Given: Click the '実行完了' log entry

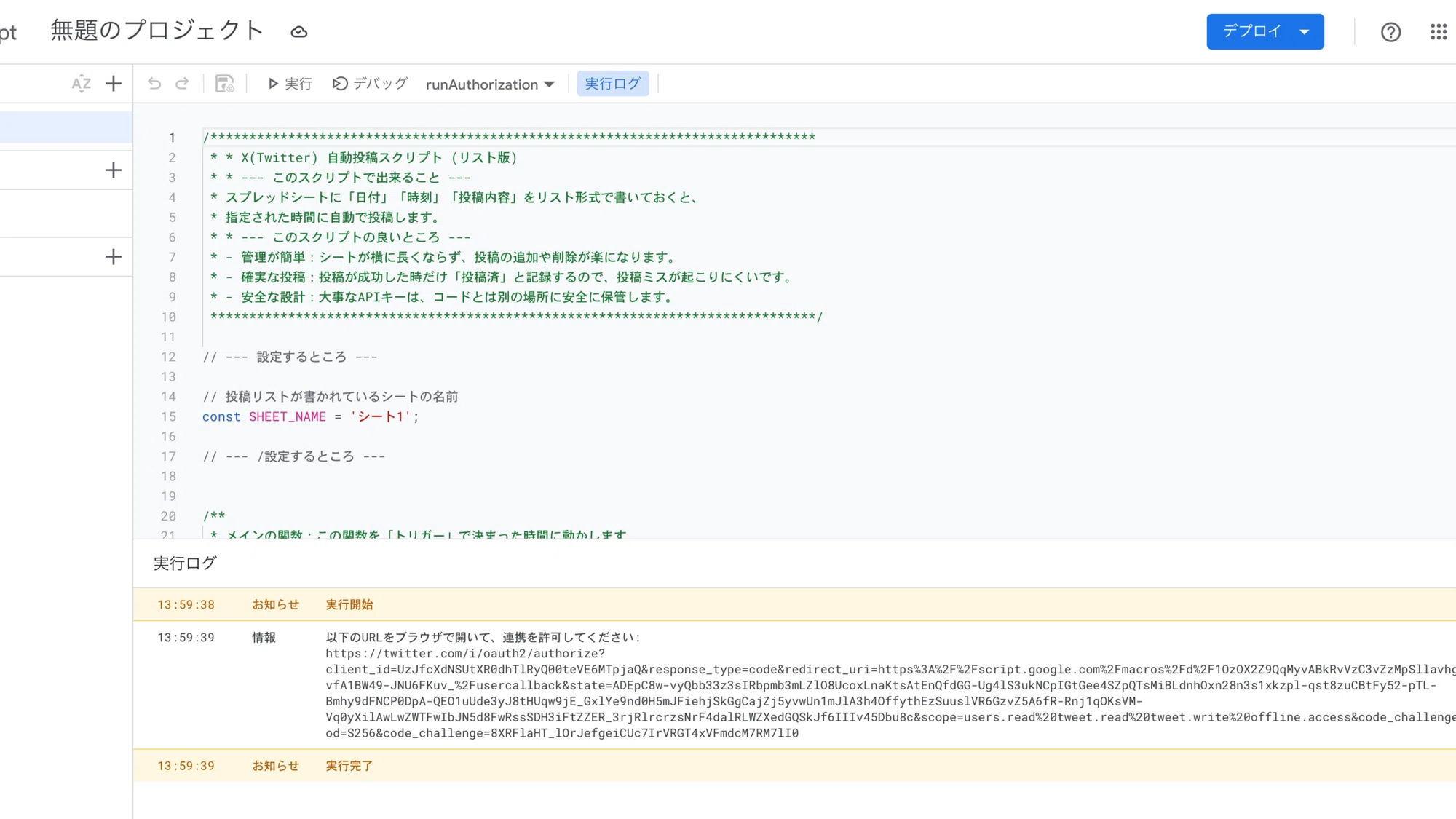Looking at the screenshot, I should (x=349, y=767).
